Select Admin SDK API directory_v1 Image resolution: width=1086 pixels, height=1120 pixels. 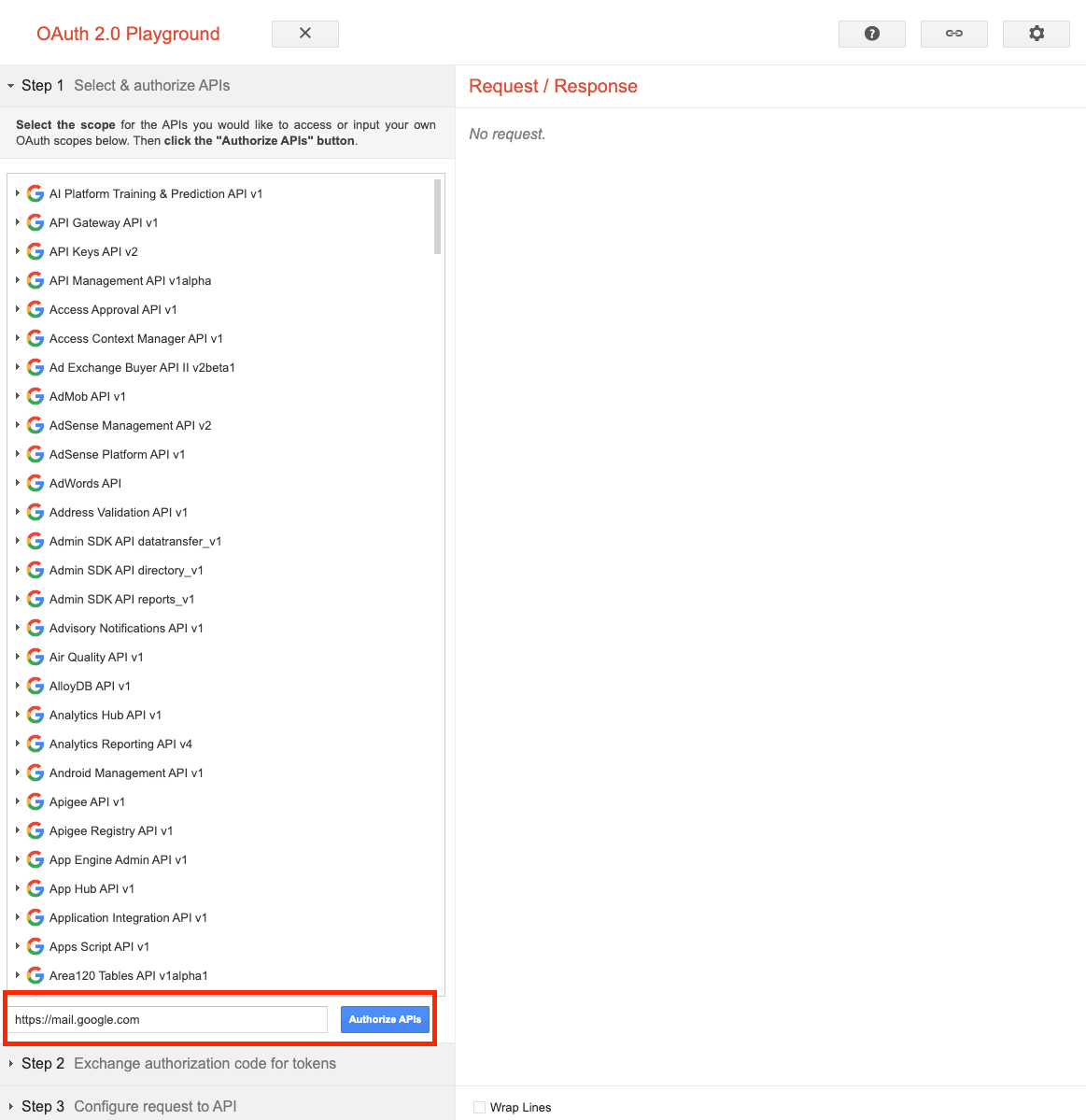(x=126, y=570)
